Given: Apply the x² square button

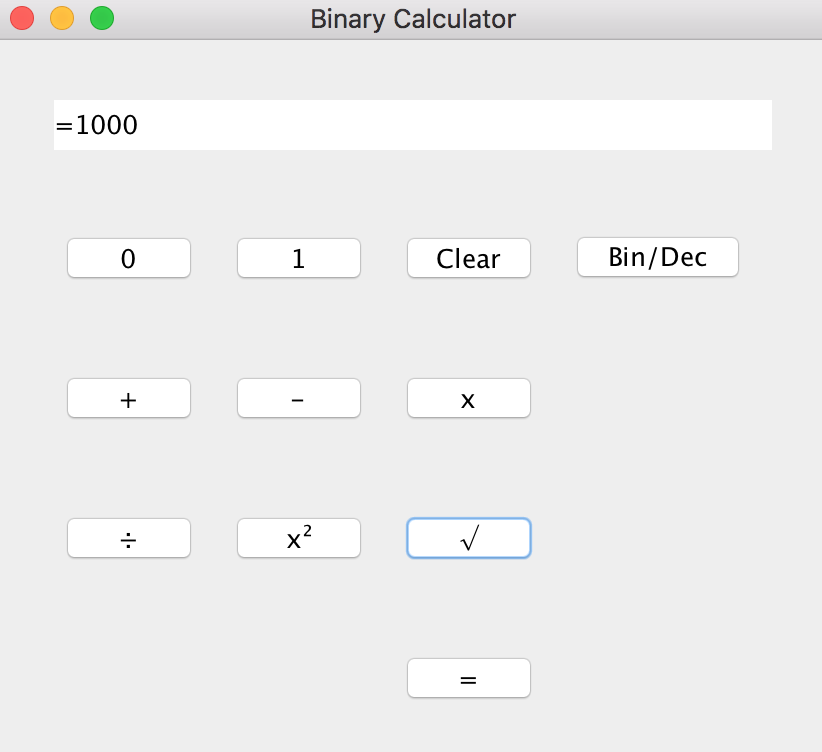Looking at the screenshot, I should pyautogui.click(x=299, y=538).
